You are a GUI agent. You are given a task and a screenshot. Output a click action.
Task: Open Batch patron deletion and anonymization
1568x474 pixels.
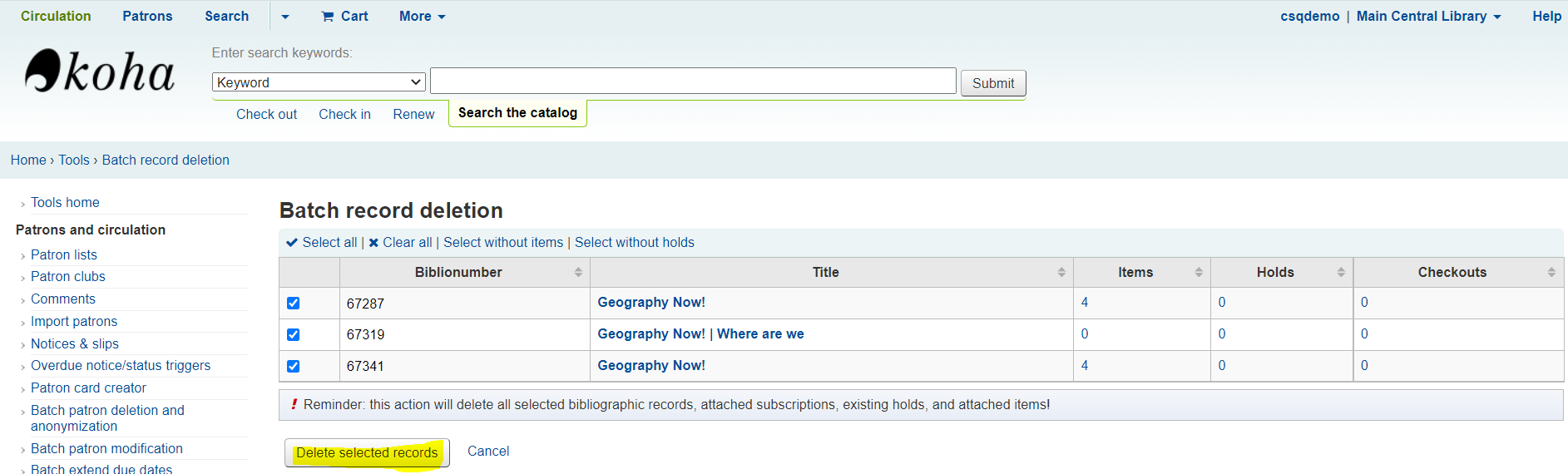[107, 417]
